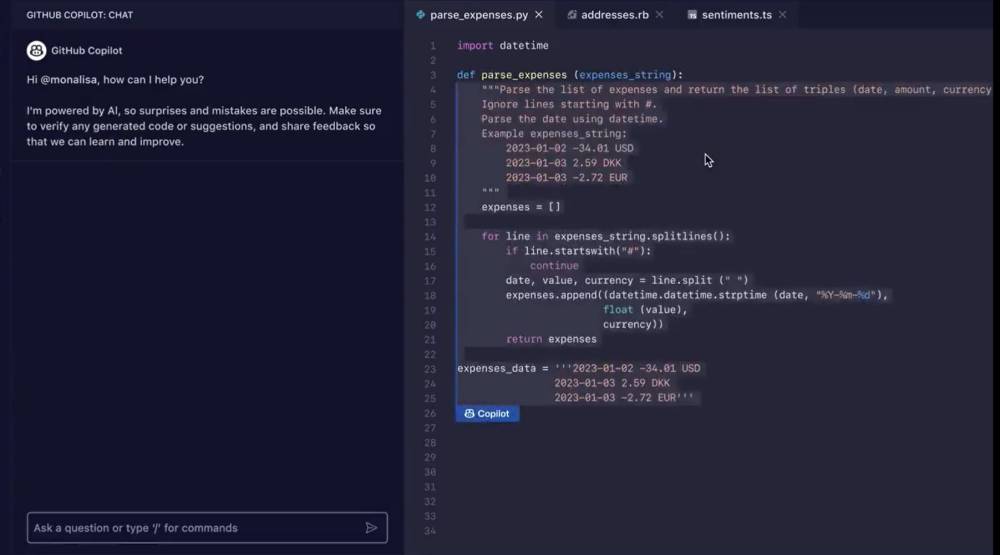Click the TypeScript icon on sentiments.ts tab
The height and width of the screenshot is (555, 1000).
pos(692,15)
